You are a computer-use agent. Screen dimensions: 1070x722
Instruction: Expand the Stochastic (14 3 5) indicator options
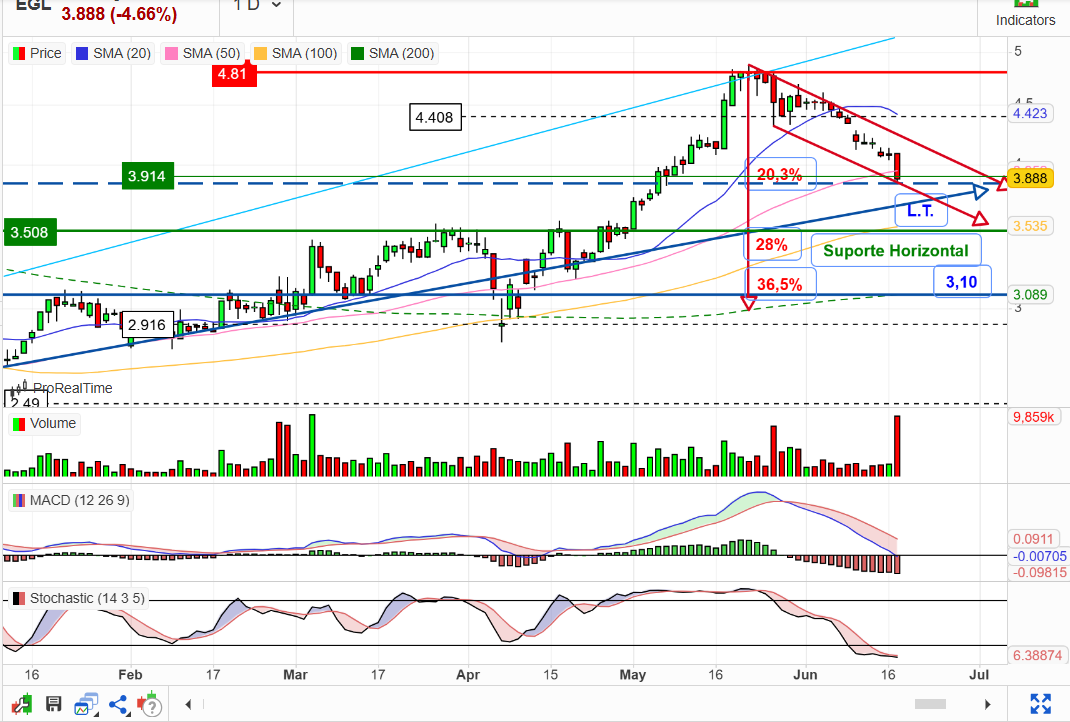click(x=78, y=598)
